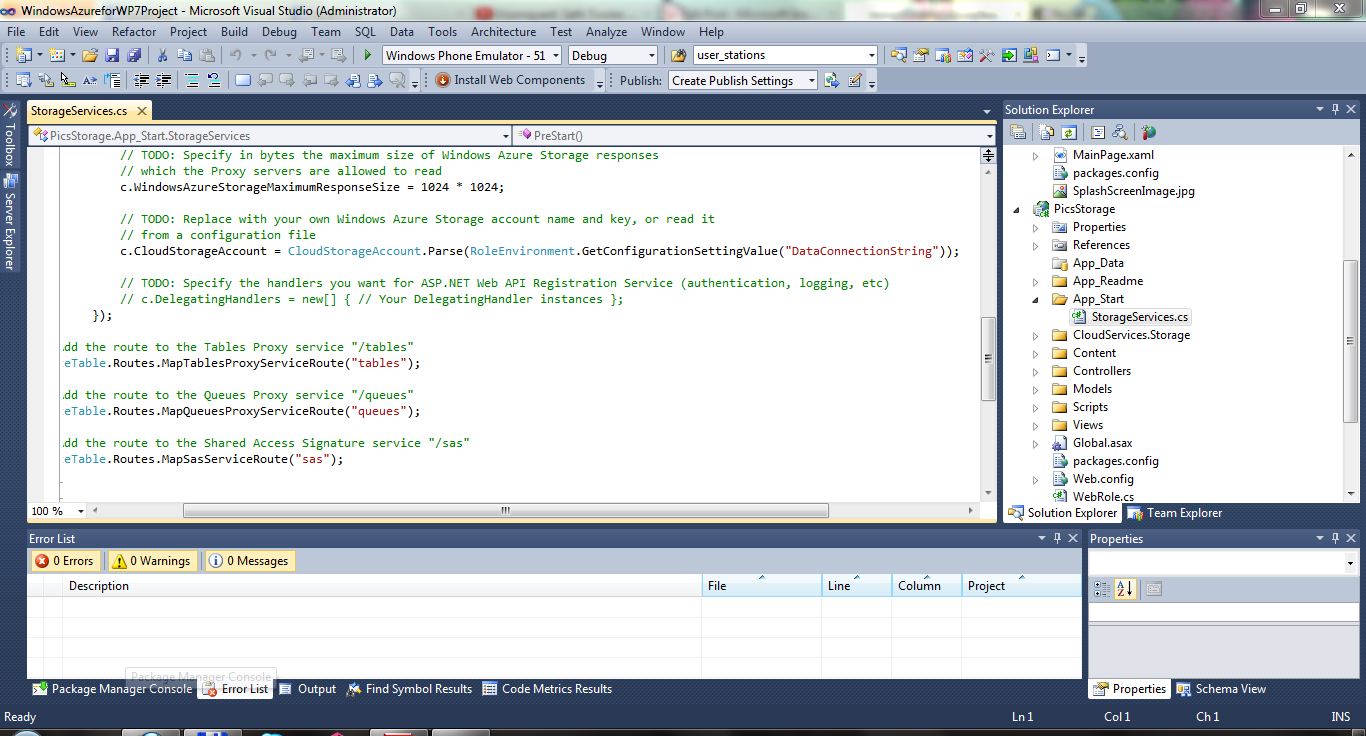Toggle the 0 Warnings filter

coord(150,561)
